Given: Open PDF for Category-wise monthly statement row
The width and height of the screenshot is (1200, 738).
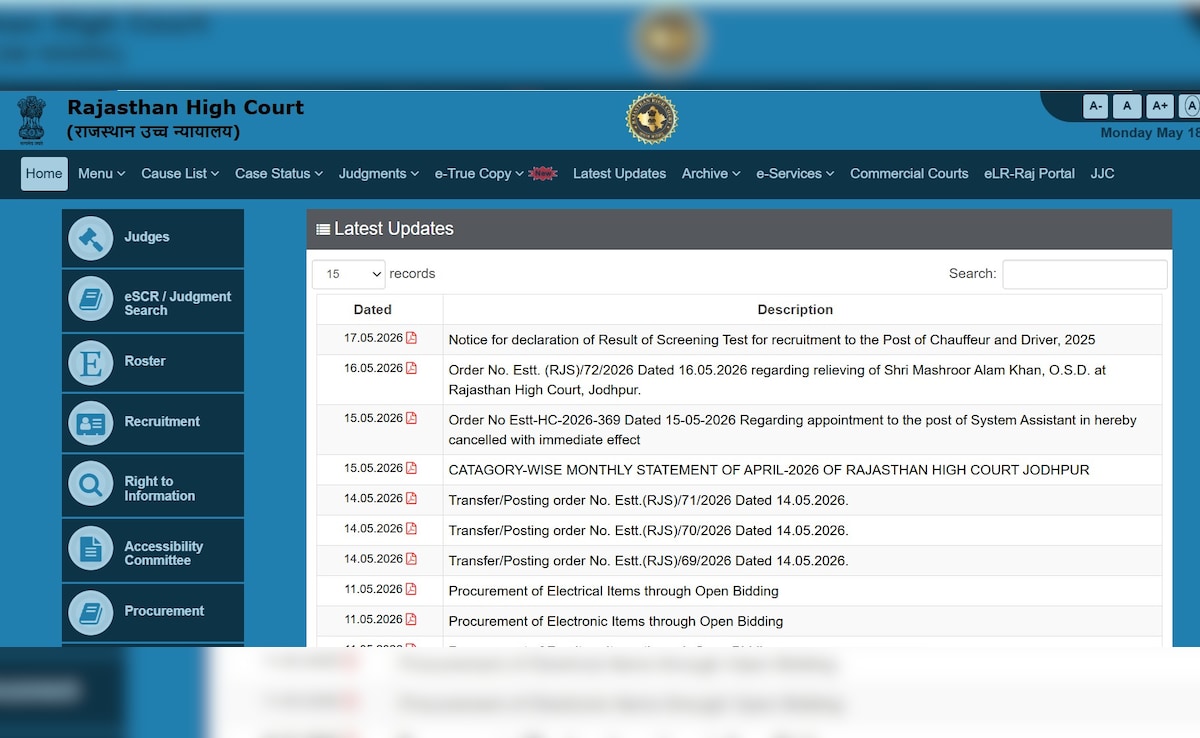Looking at the screenshot, I should coord(411,468).
